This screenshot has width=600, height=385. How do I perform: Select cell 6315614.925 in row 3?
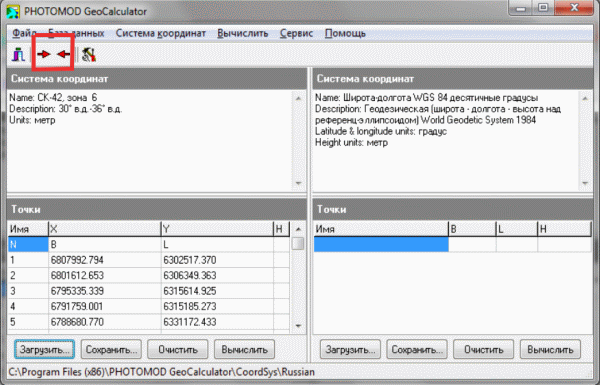click(217, 291)
